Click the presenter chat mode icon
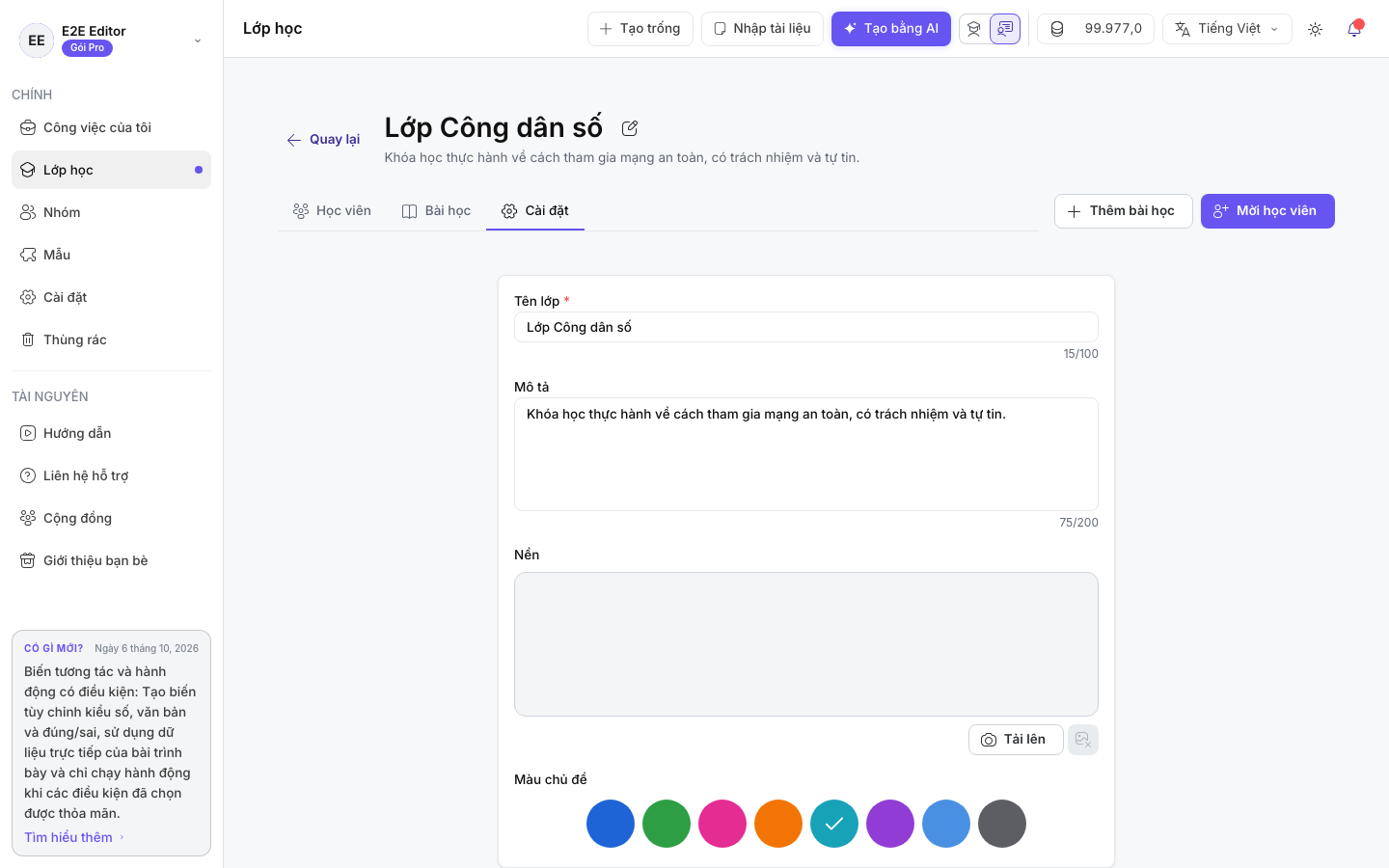Viewport: 1389px width, 868px height. click(x=1005, y=29)
